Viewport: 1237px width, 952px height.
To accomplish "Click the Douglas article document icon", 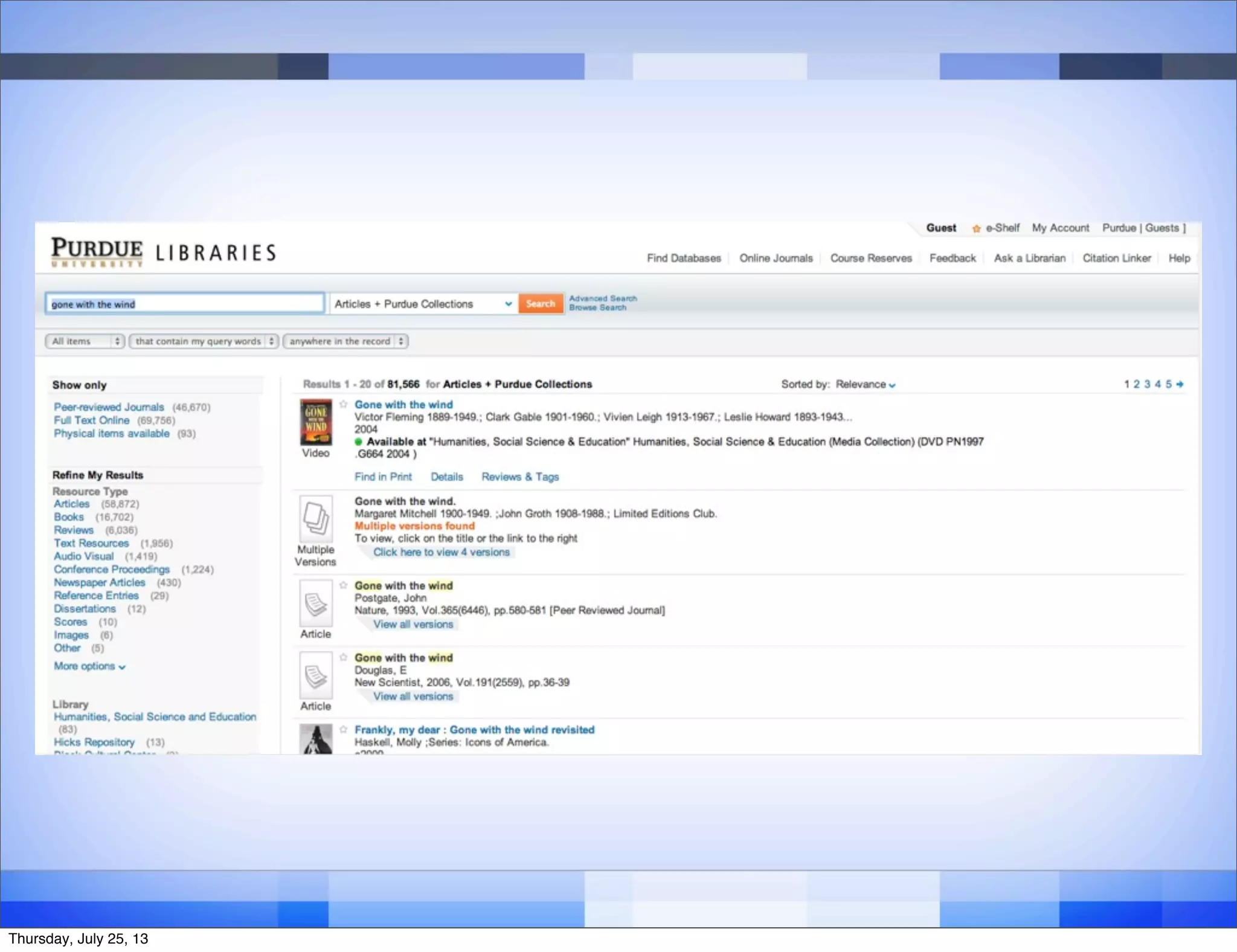I will [x=316, y=675].
